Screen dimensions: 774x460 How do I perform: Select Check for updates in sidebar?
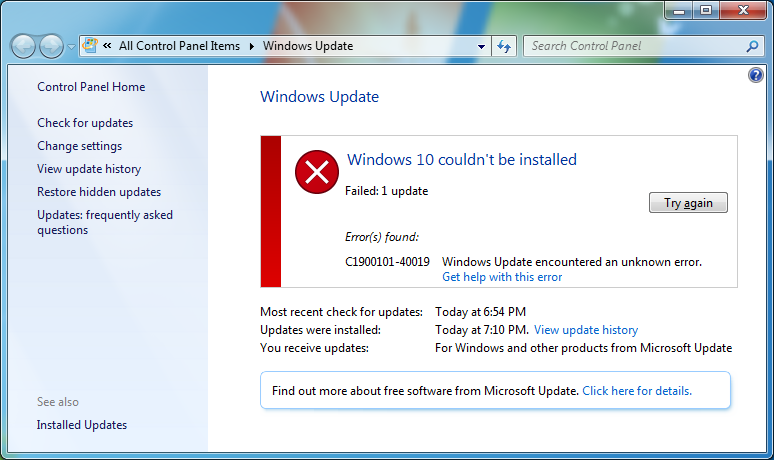click(x=85, y=123)
